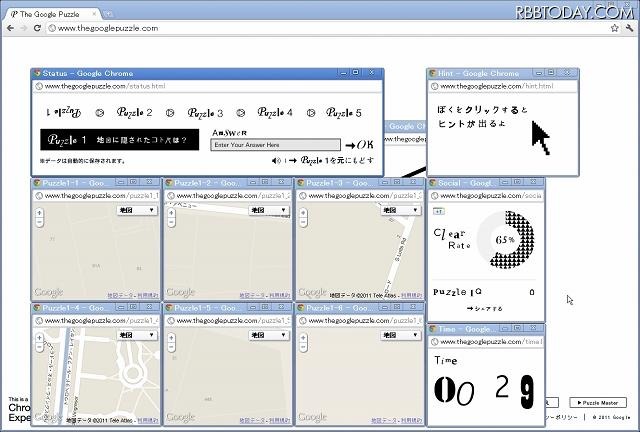Image resolution: width=640 pixels, height=432 pixels.
Task: Click the browser back arrow
Action: pos(10,28)
